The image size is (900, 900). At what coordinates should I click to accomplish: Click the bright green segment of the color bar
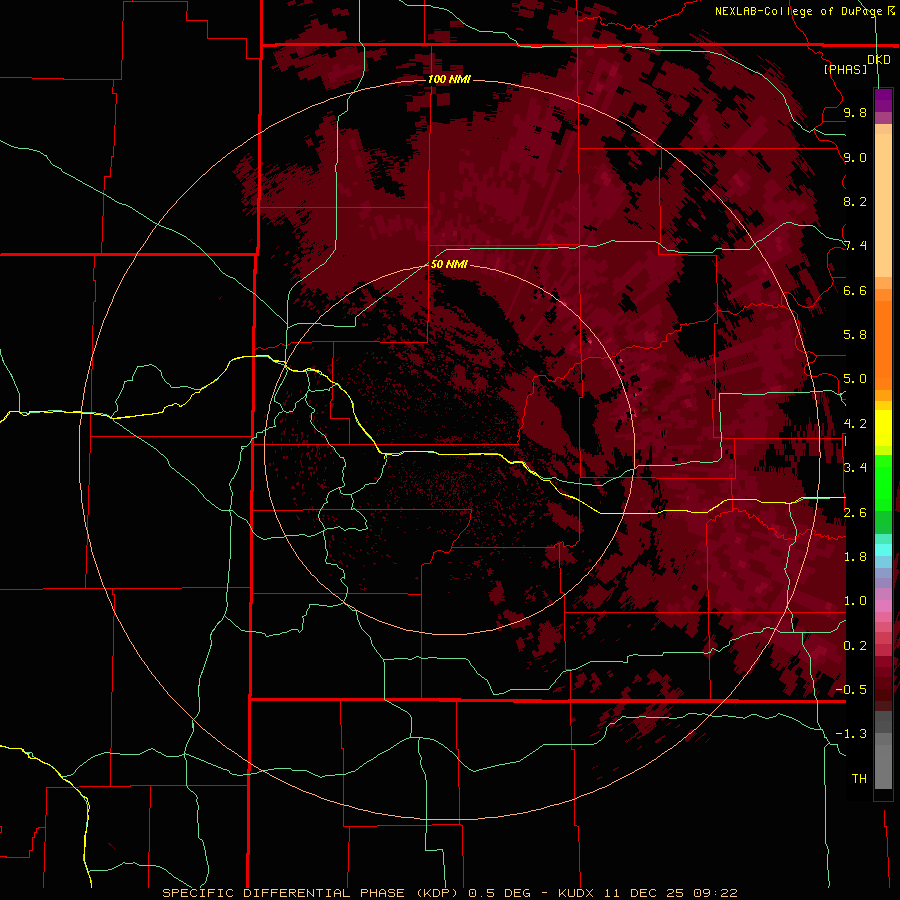click(883, 482)
